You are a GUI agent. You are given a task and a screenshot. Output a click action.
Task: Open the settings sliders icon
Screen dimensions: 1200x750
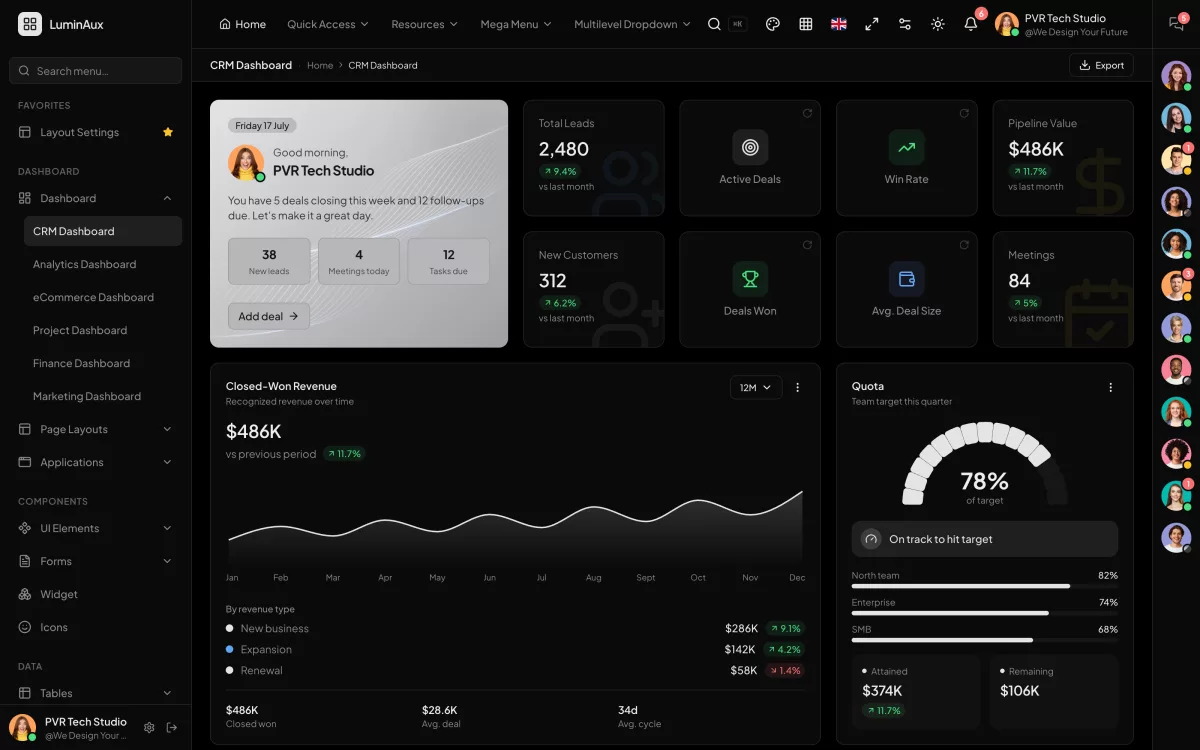pos(905,24)
